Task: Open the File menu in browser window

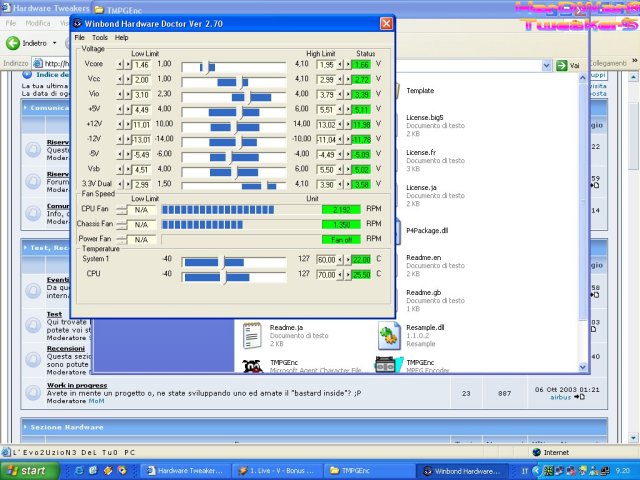Action: [x=11, y=23]
